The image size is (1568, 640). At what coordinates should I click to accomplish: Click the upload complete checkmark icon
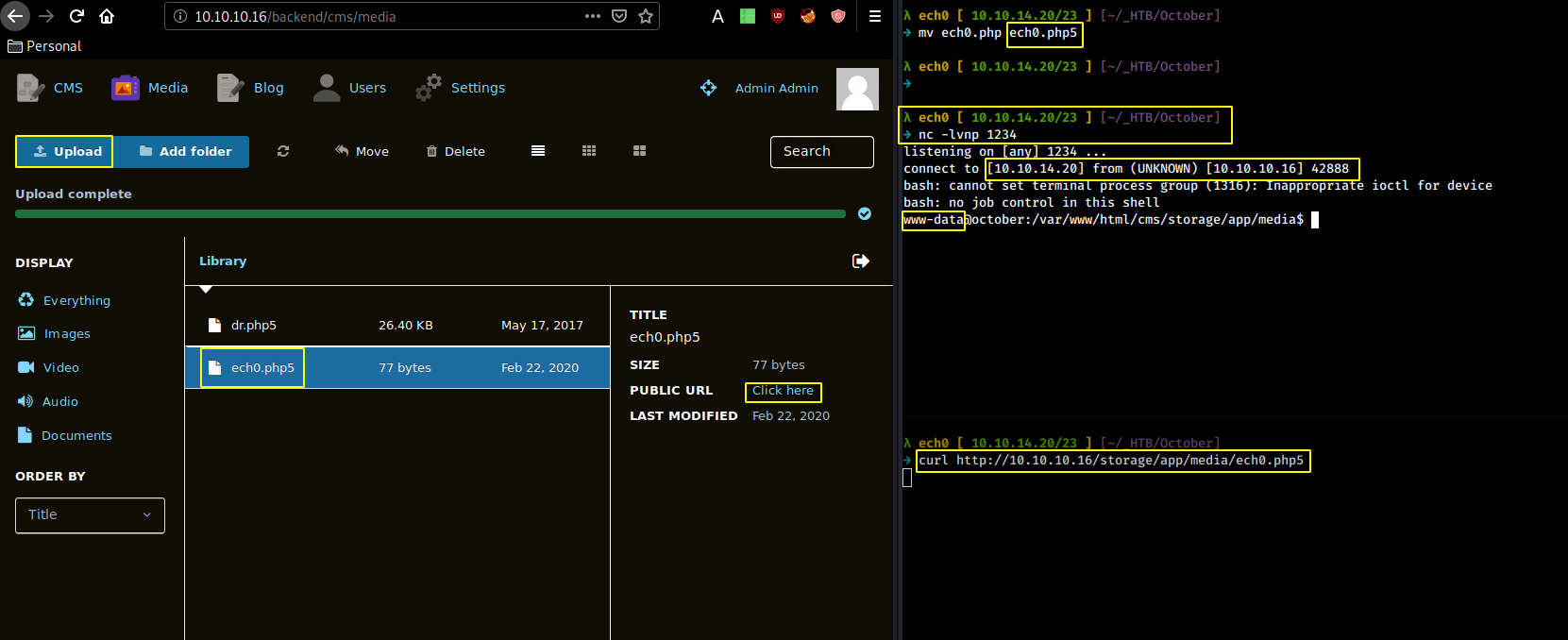[x=865, y=214]
